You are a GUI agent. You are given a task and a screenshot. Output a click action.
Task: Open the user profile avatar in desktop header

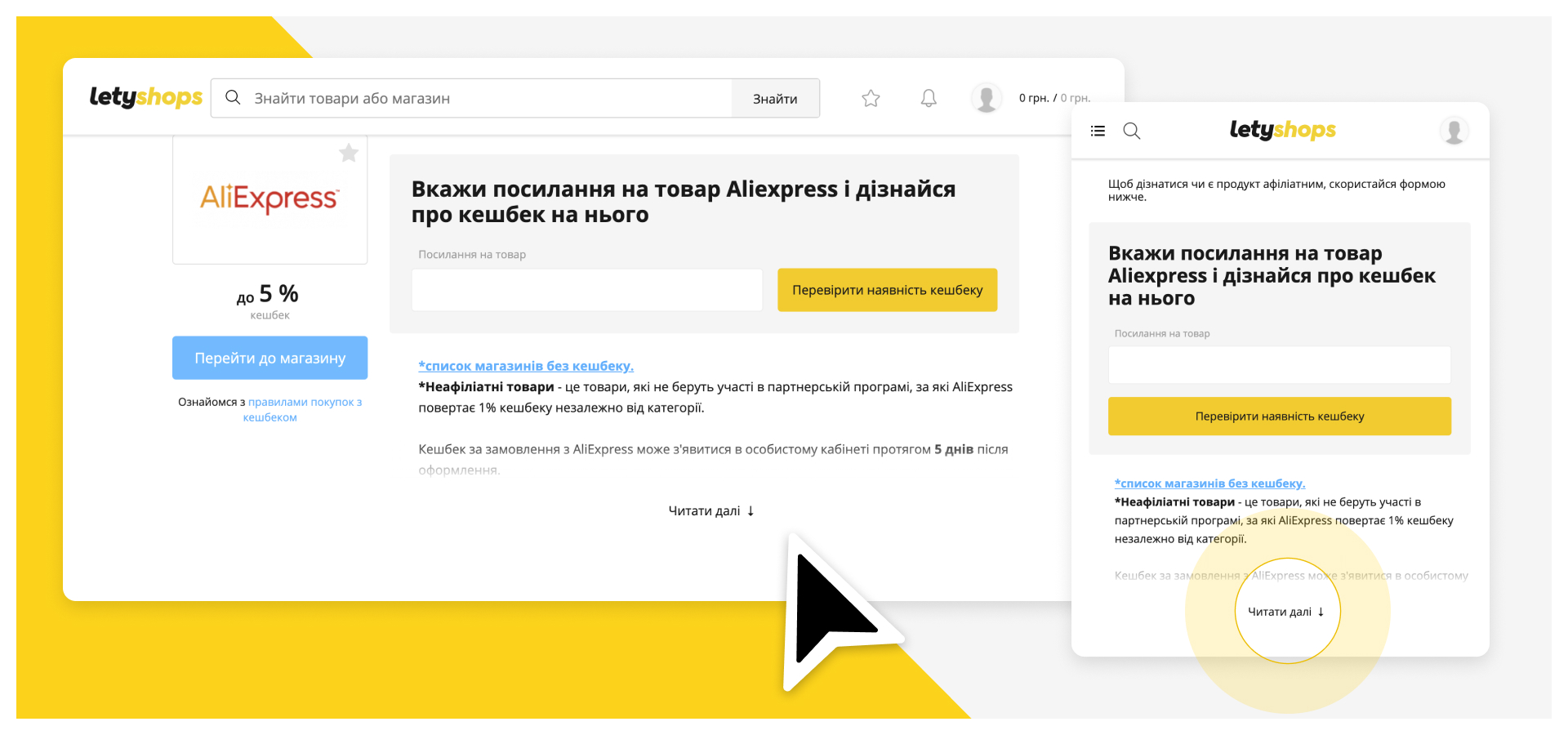tap(987, 98)
